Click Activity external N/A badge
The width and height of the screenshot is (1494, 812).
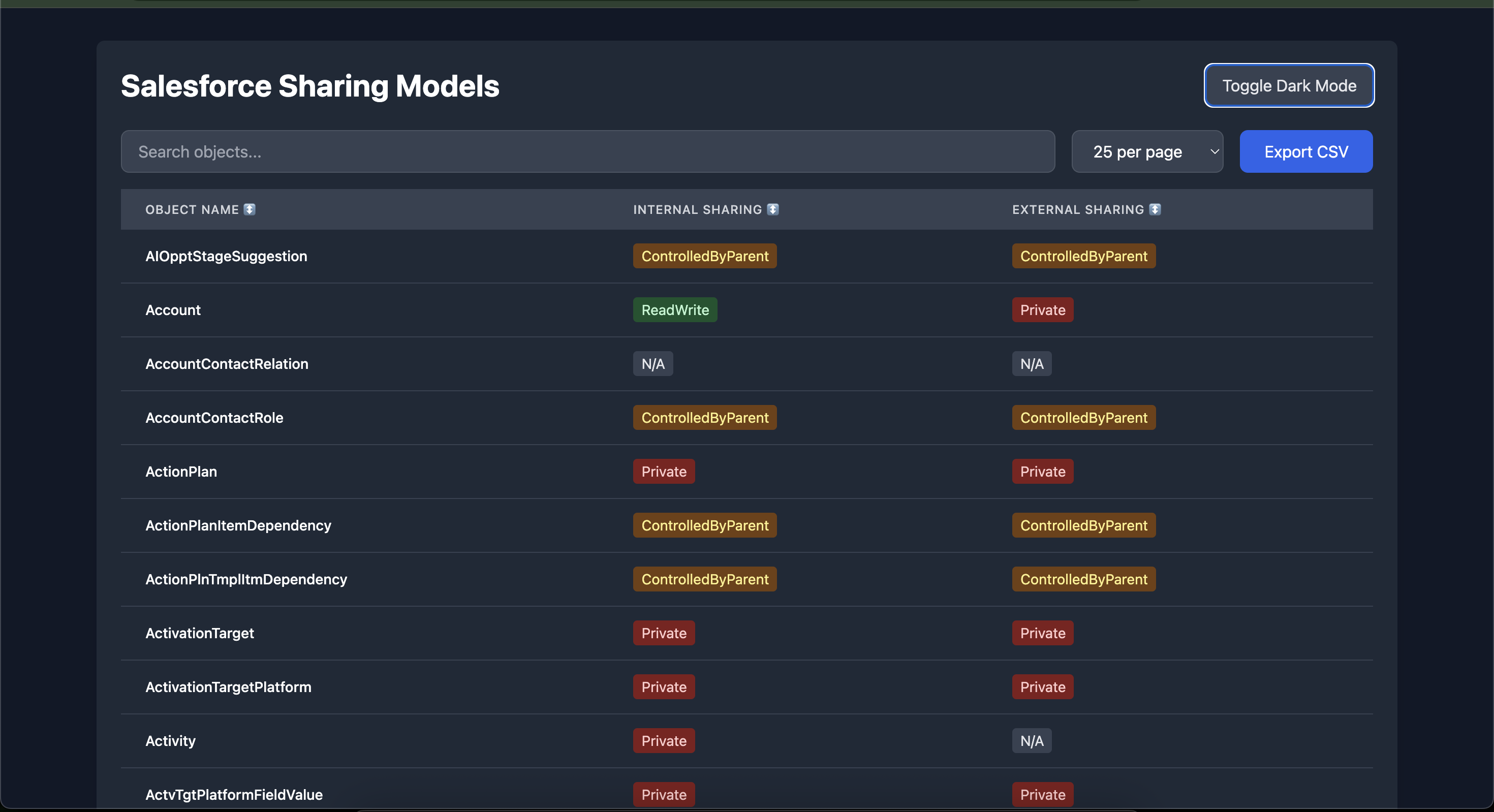tap(1031, 741)
